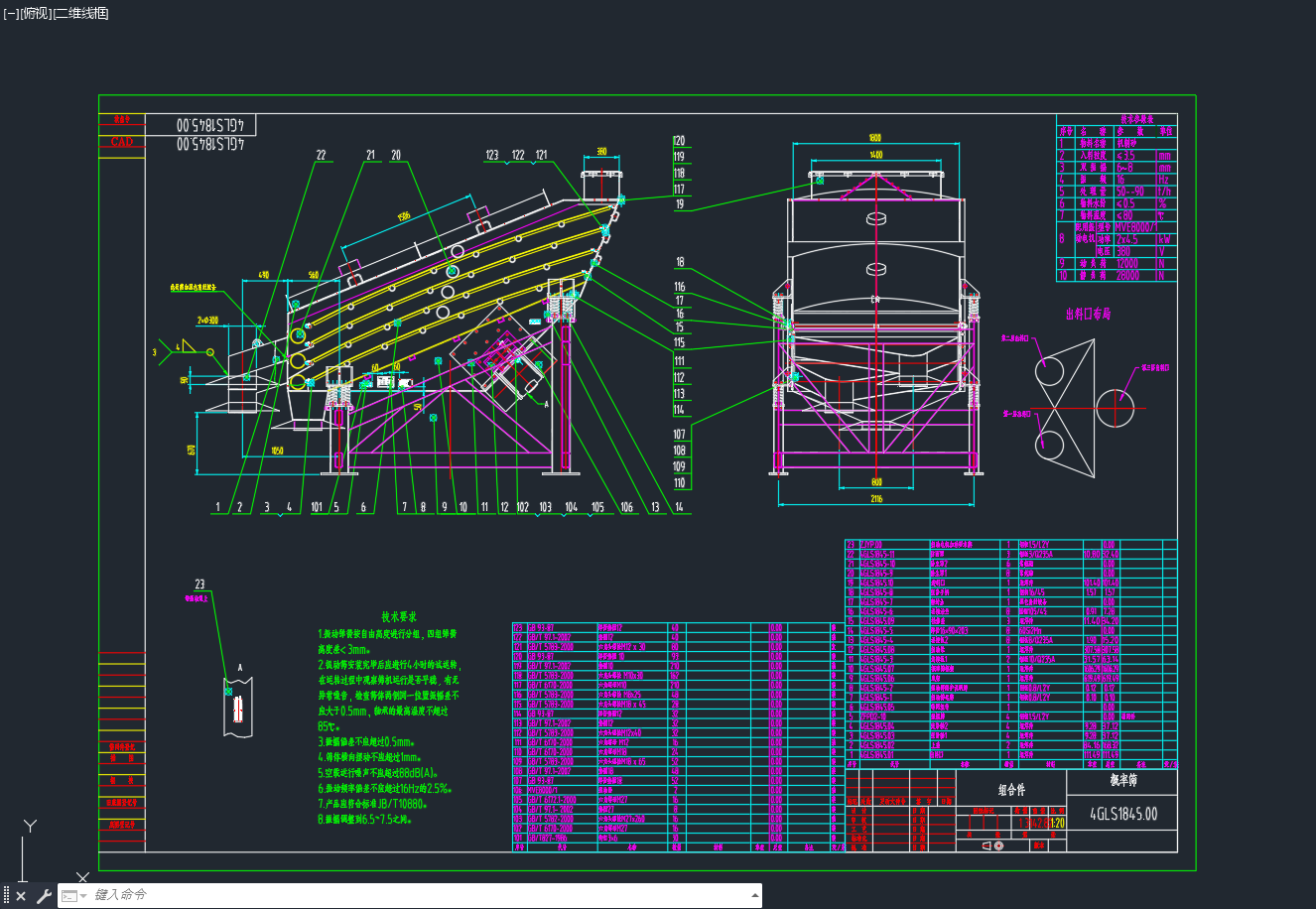Open the recent commands prompt icon
Screen dimensions: 1316x909
tap(69, 896)
